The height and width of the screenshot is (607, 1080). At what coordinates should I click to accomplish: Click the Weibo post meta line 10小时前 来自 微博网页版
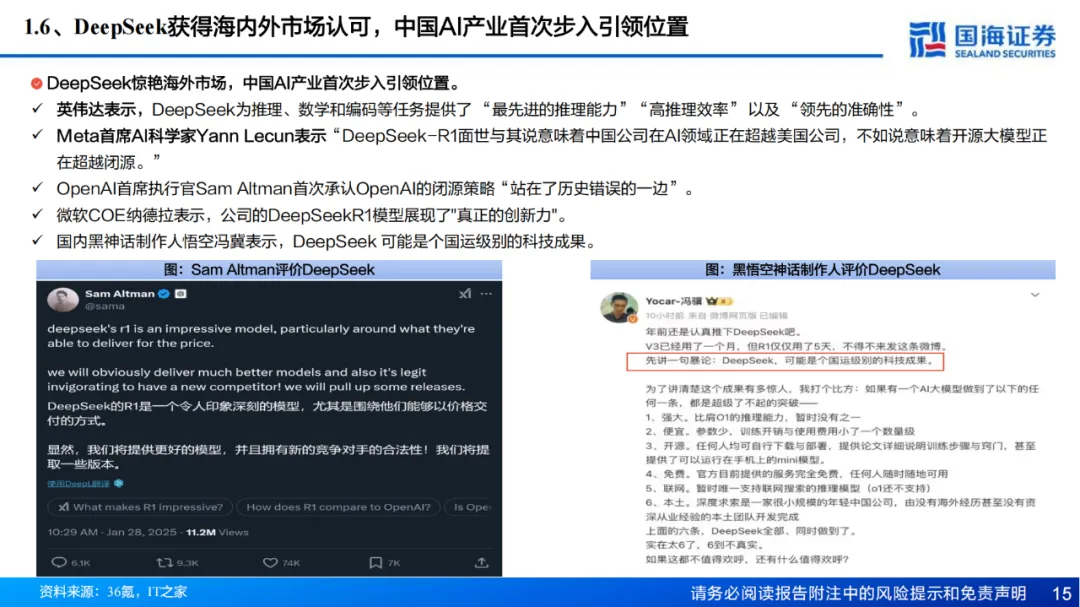click(x=716, y=316)
